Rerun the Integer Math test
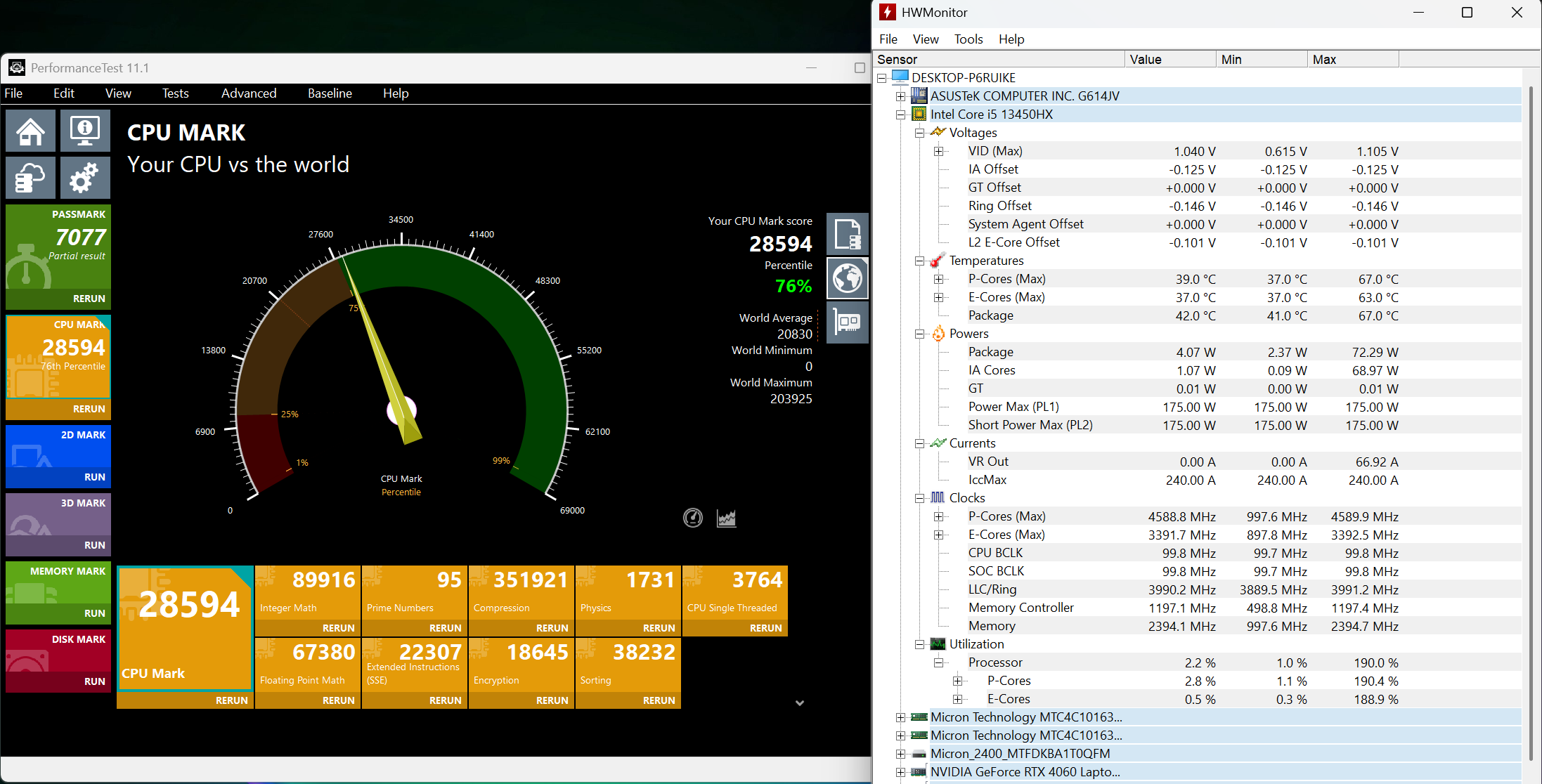Image resolution: width=1542 pixels, height=784 pixels. click(x=338, y=628)
